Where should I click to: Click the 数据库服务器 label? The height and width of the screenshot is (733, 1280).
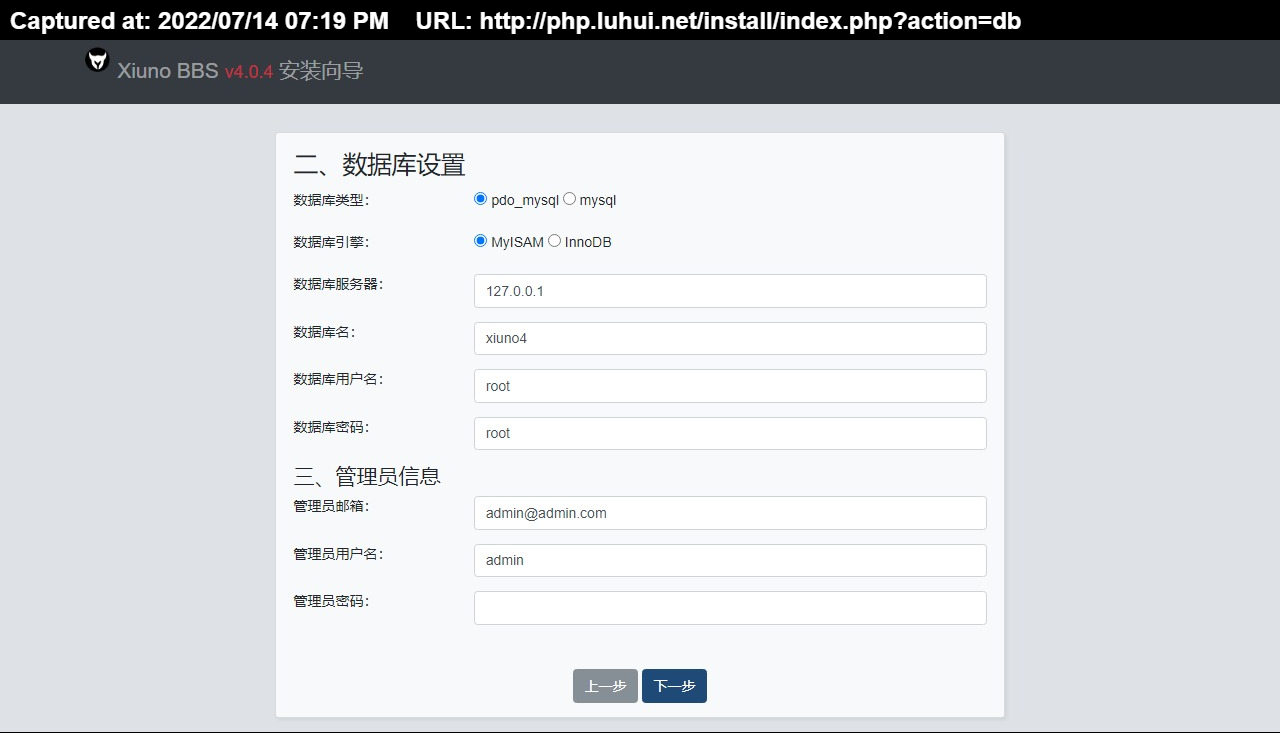tap(338, 284)
